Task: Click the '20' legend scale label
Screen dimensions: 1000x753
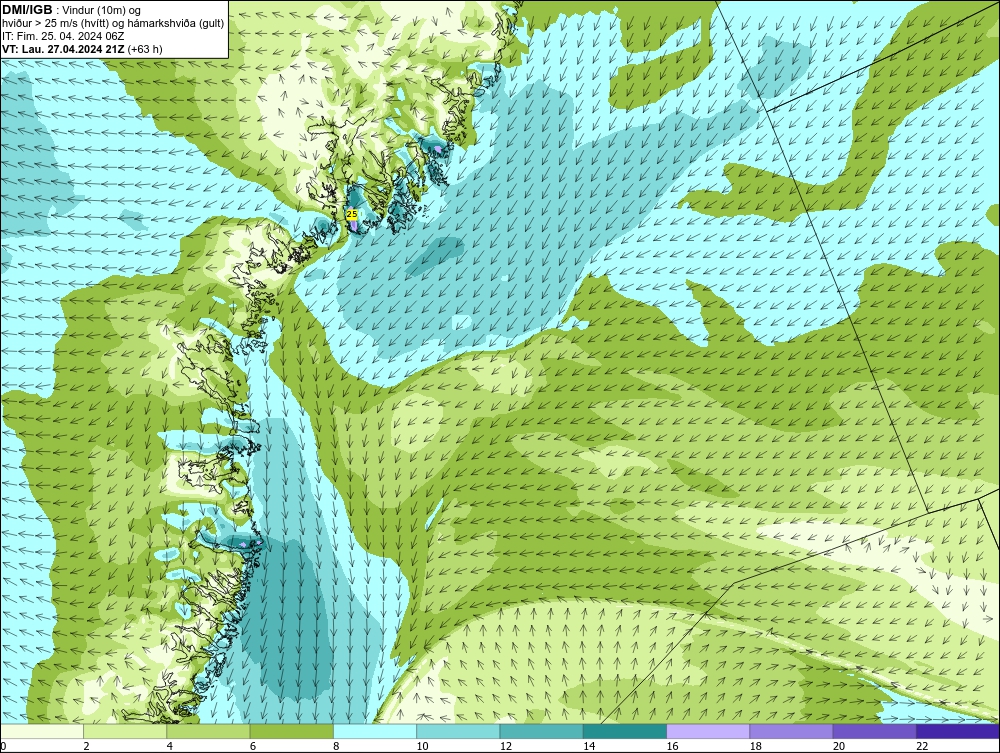Action: coord(839,747)
